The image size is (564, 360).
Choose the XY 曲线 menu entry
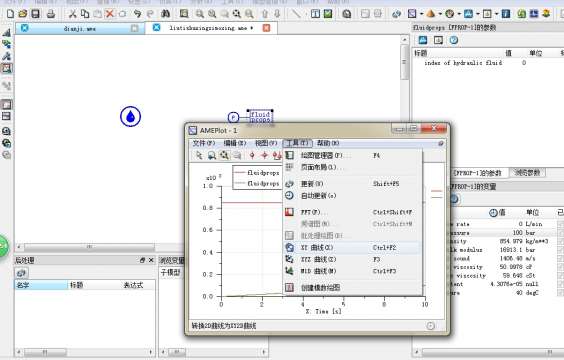[352, 247]
